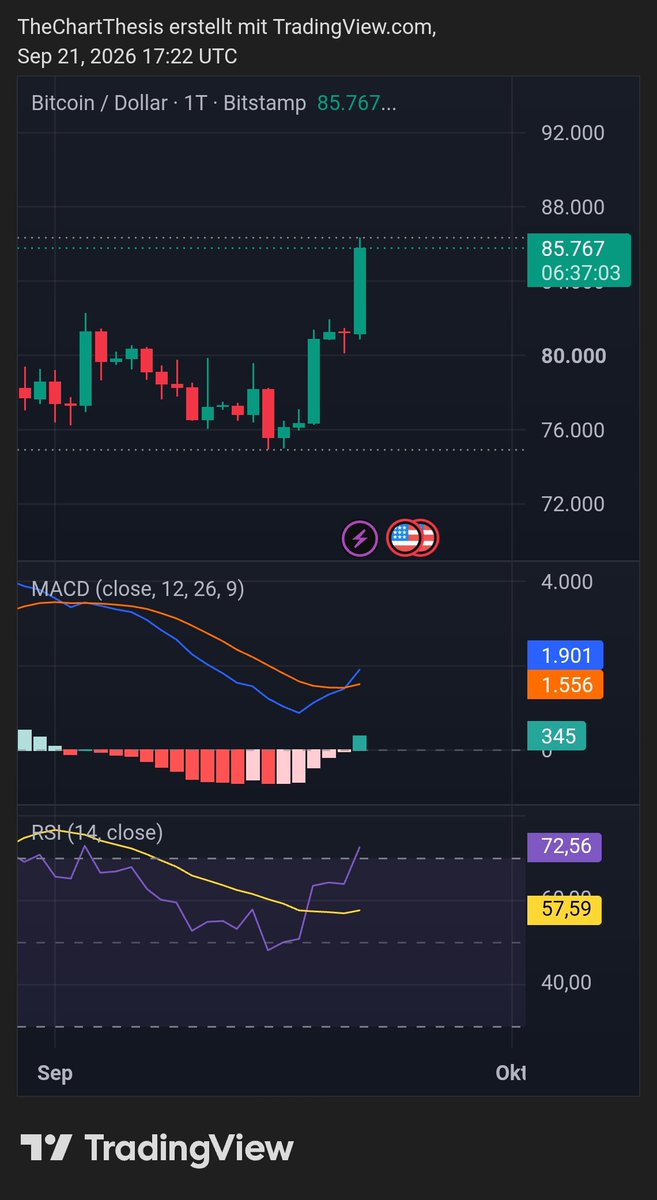
Task: Click the Sep date axis label
Action: pyautogui.click(x=55, y=1073)
